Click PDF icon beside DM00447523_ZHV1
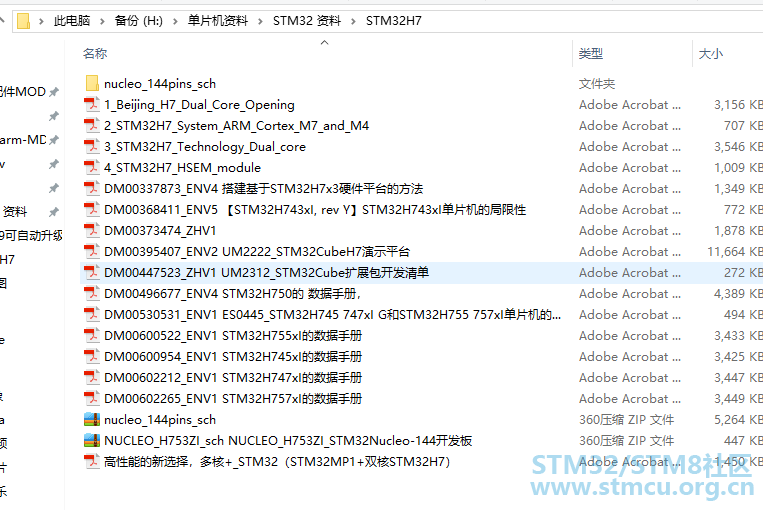763x510 pixels. coord(91,273)
